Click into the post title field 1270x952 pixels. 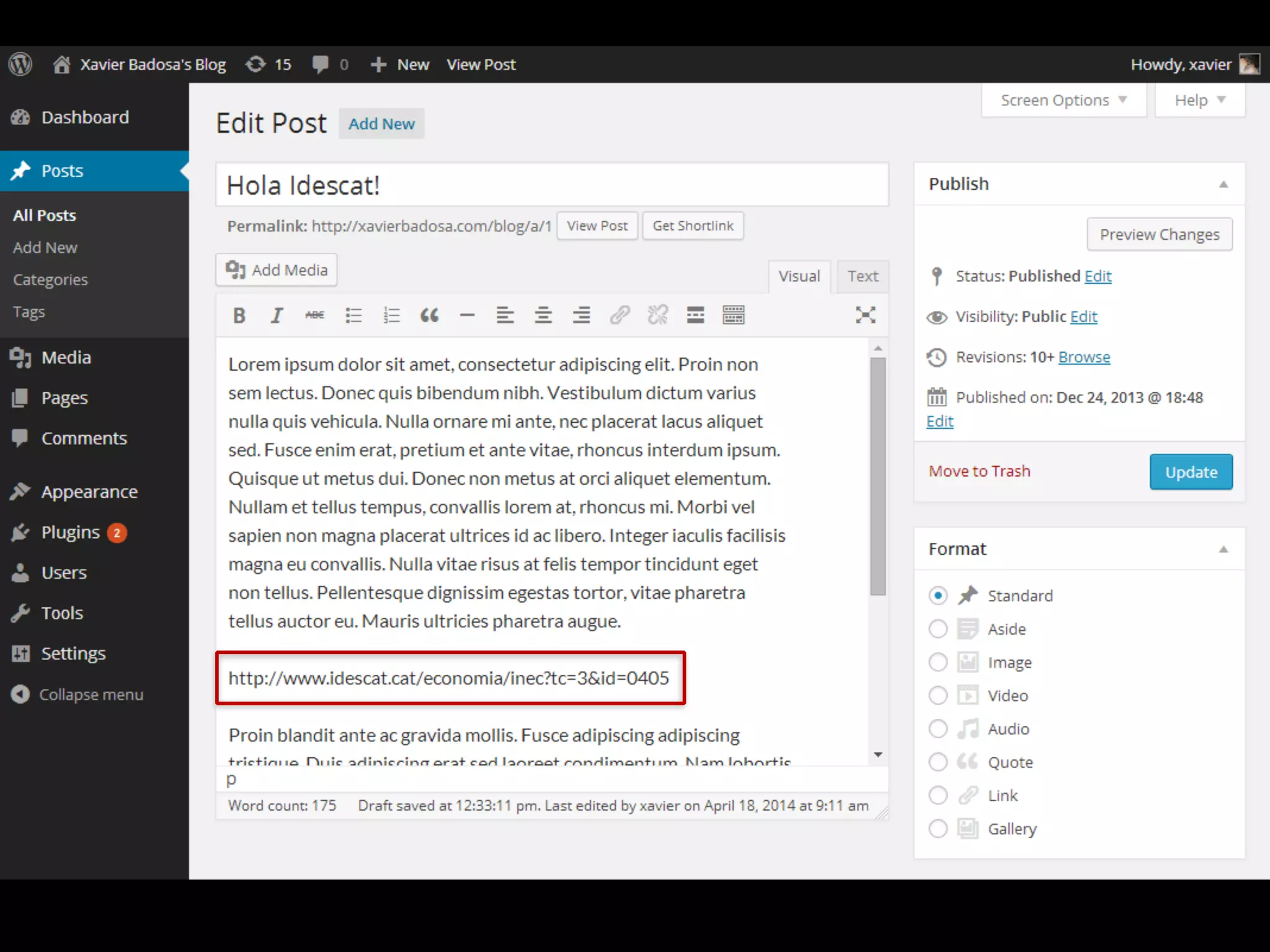point(551,185)
